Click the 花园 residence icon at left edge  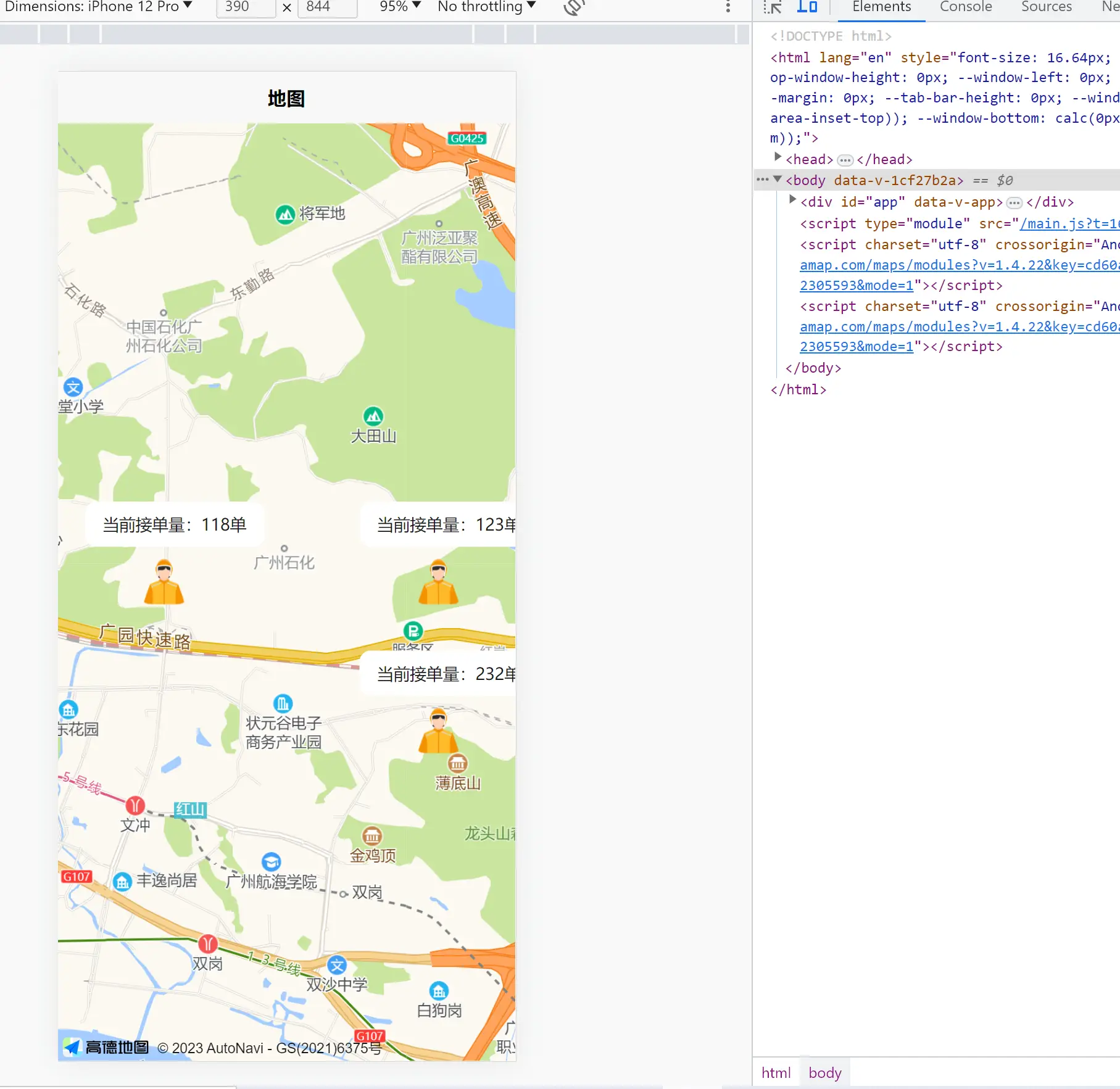pyautogui.click(x=68, y=710)
